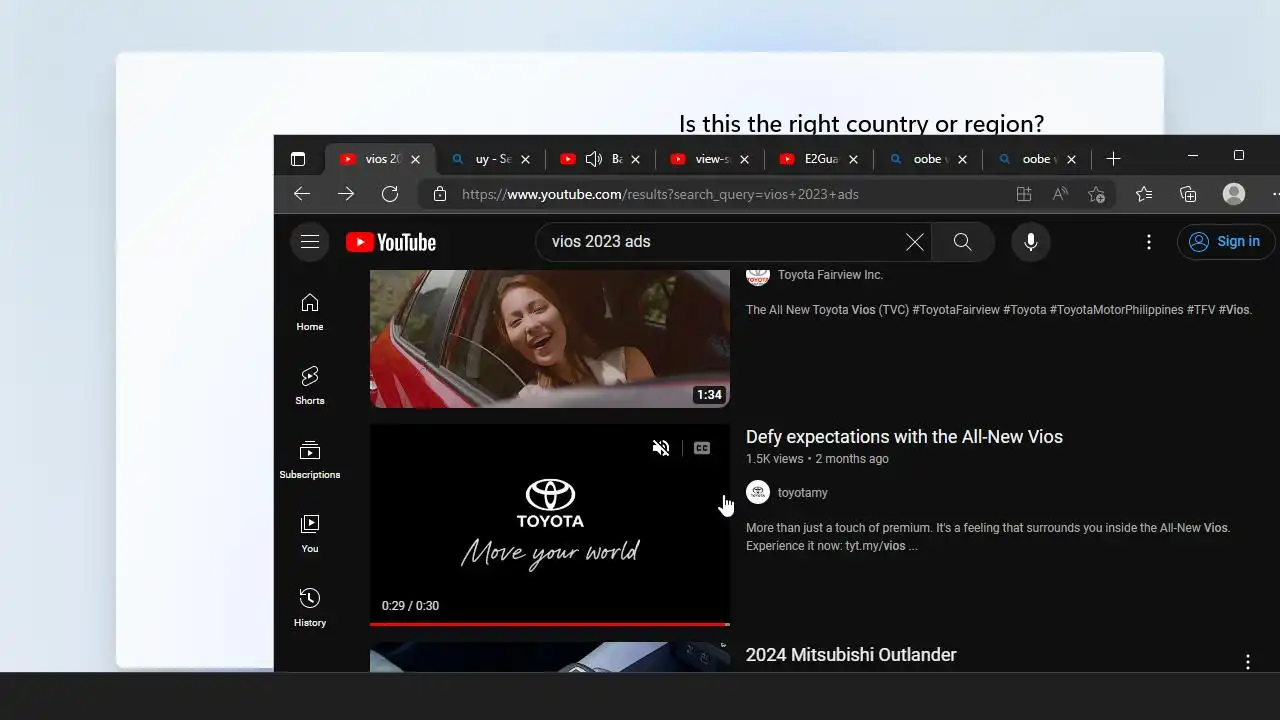
Task: Seek on the red preview progress bar
Action: point(549,624)
